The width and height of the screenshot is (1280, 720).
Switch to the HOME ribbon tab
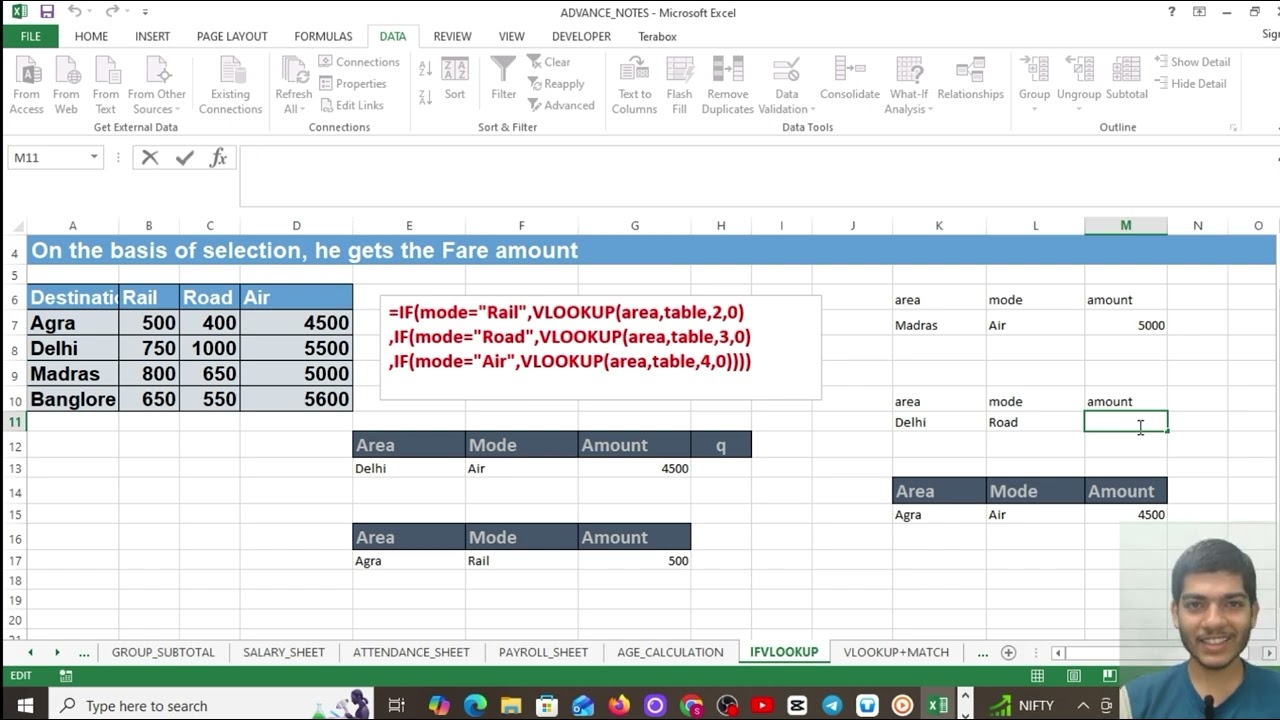pos(91,36)
